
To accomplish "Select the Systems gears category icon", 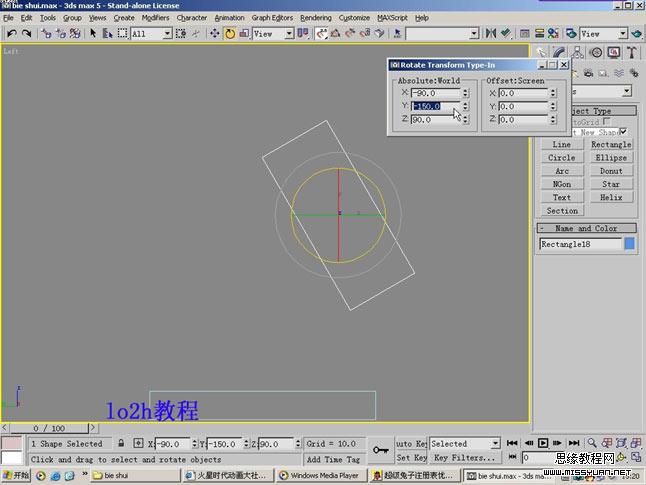I will [x=634, y=73].
